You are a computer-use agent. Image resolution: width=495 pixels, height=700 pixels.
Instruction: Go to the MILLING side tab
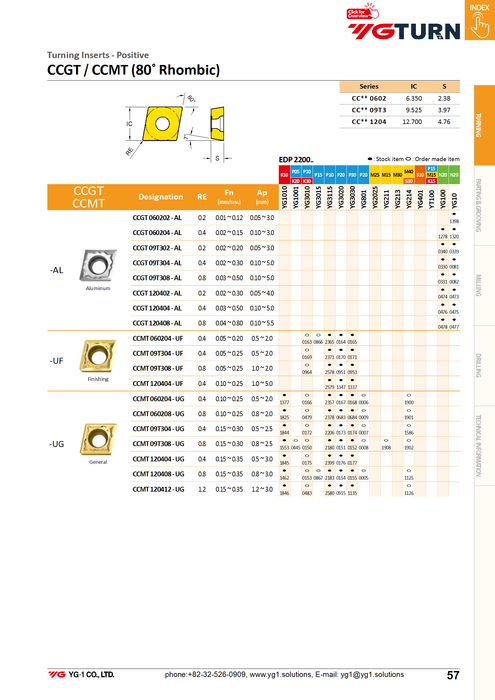tap(485, 285)
